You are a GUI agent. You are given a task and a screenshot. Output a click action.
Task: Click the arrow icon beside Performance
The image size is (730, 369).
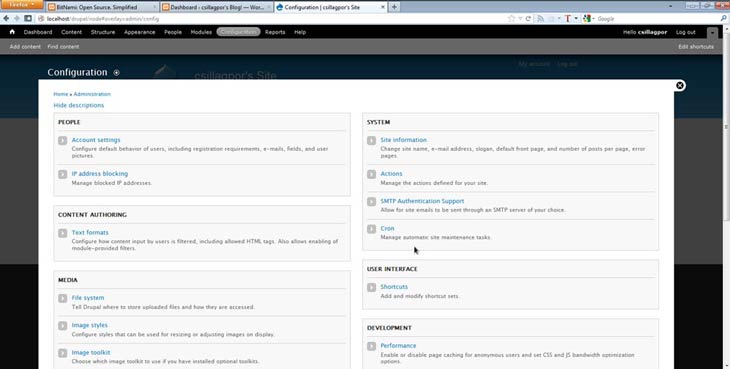[372, 346]
